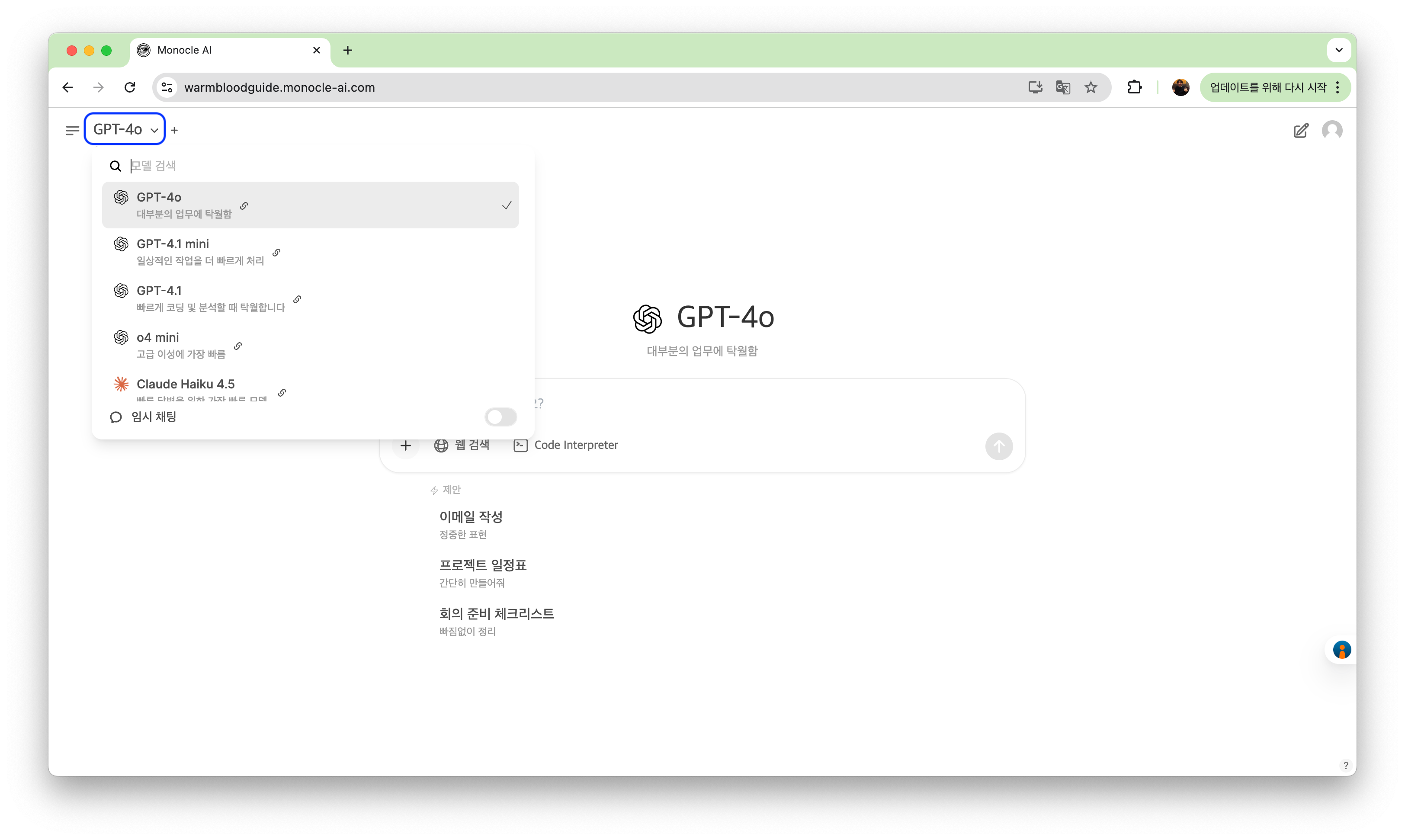Bookmark the page via the star icon

[1091, 87]
